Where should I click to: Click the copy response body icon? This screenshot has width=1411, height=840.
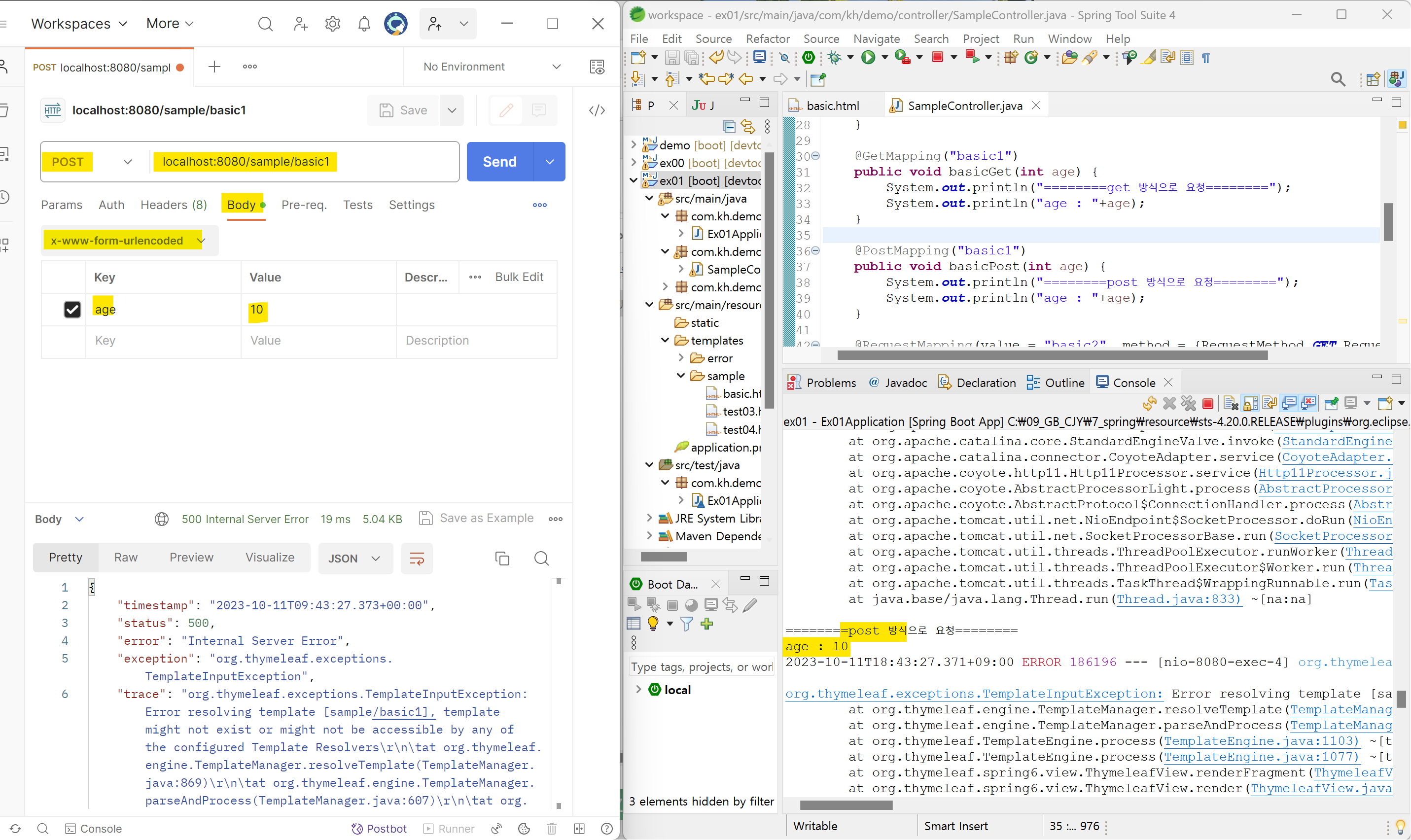[x=502, y=559]
